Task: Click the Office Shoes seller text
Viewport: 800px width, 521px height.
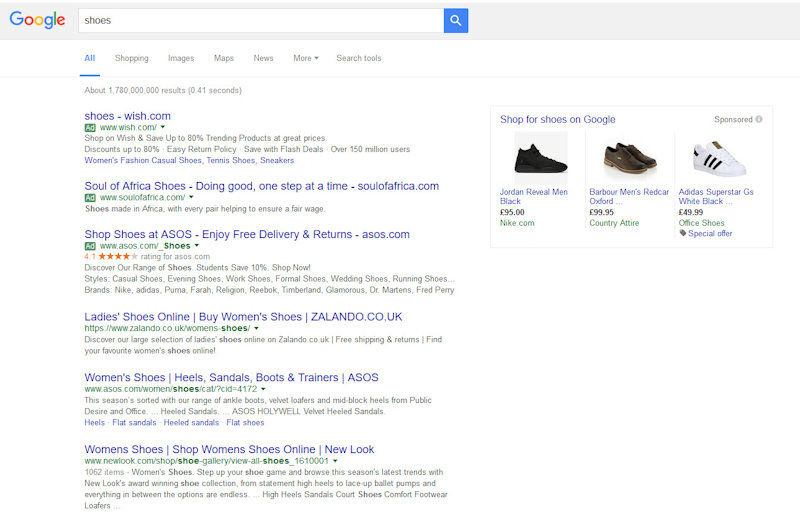Action: 702,223
